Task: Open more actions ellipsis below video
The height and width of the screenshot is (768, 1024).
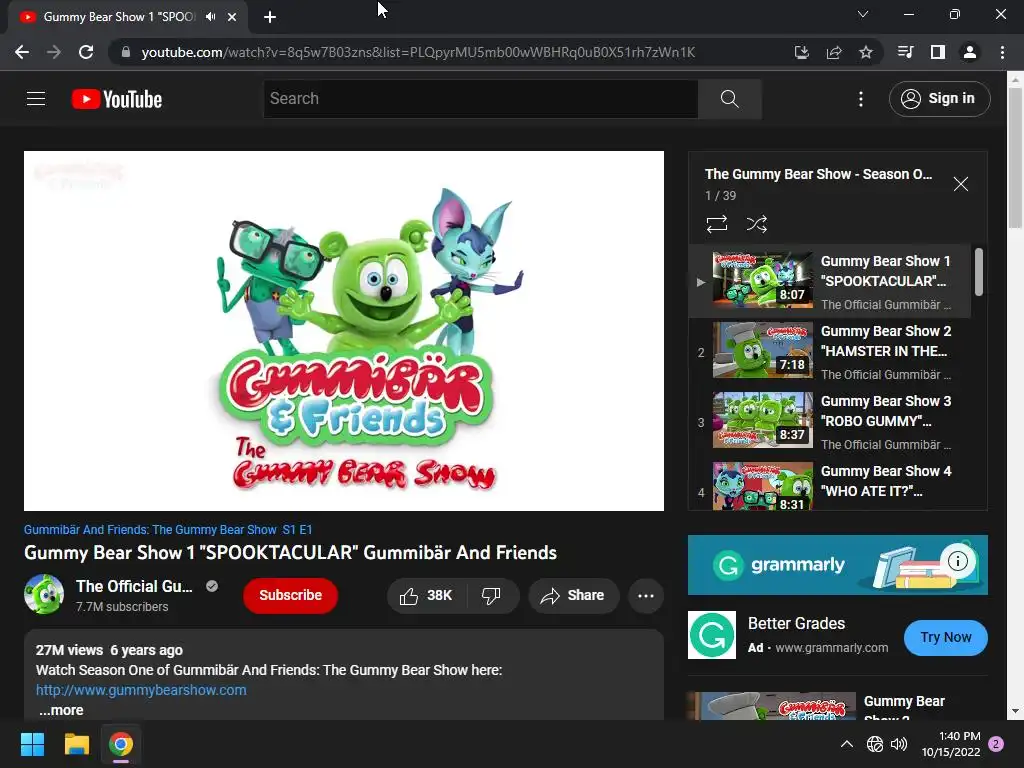Action: [645, 595]
